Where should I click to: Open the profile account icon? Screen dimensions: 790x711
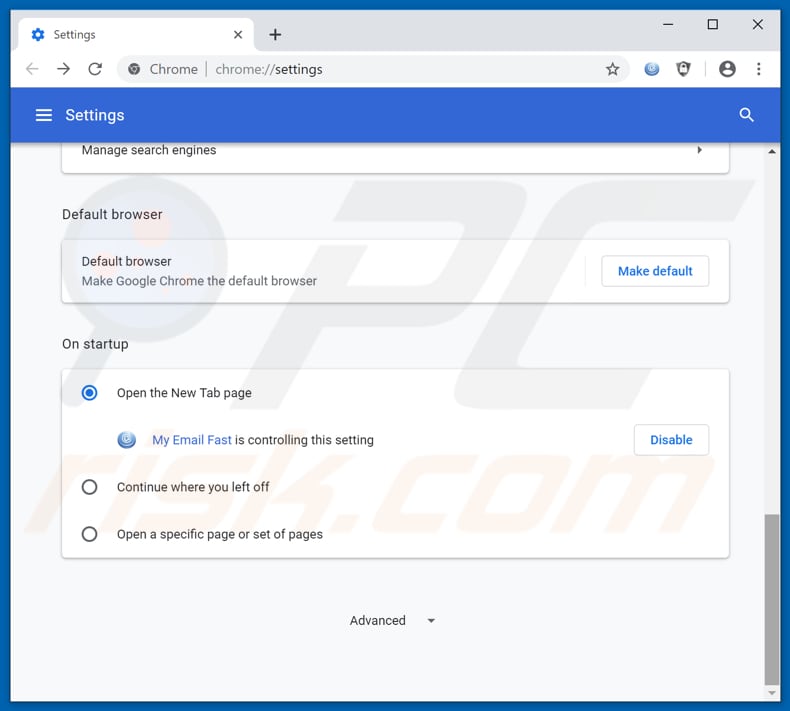click(x=727, y=69)
